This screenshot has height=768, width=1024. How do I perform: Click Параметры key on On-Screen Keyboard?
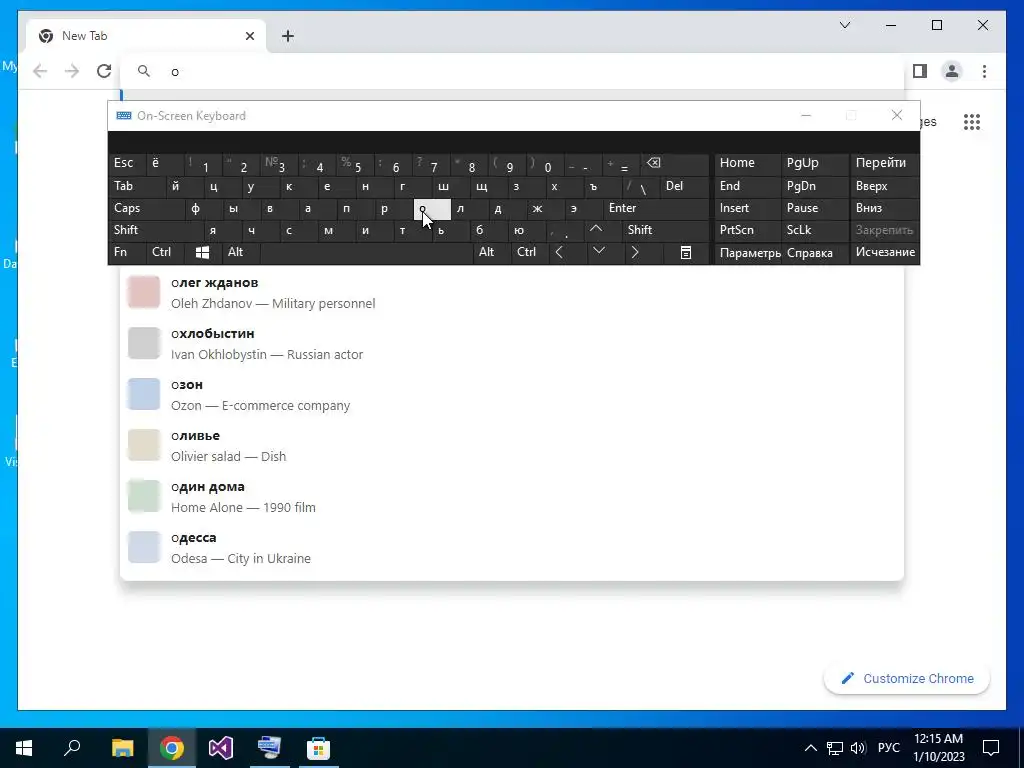click(748, 253)
